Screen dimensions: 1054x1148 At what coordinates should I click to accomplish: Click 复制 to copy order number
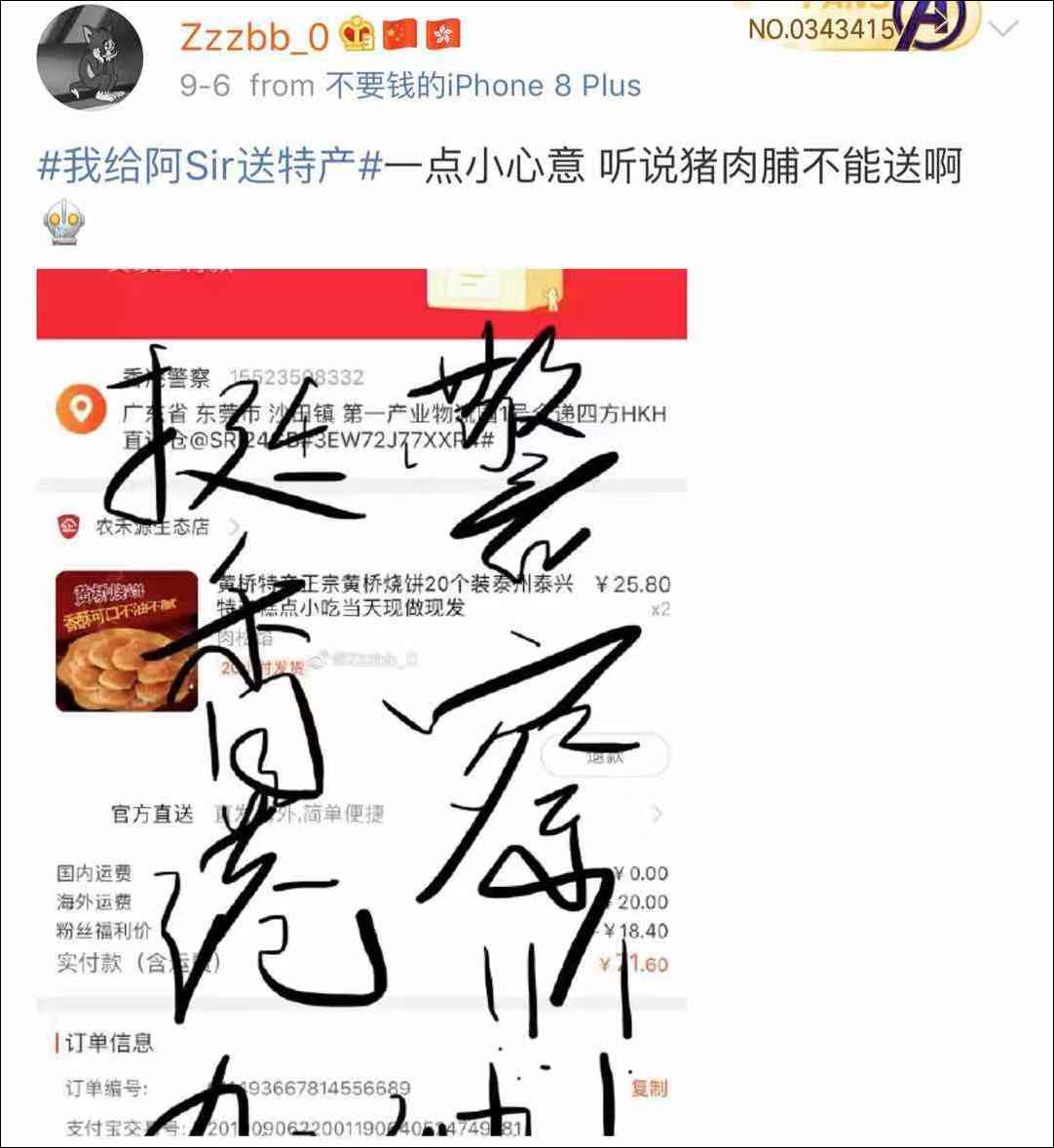[649, 1088]
